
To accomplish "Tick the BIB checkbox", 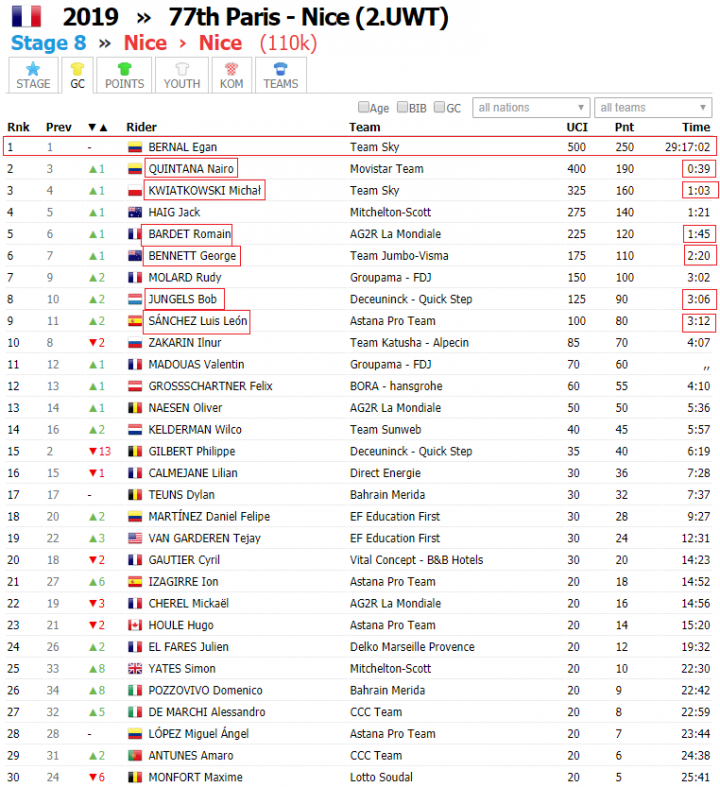I will pos(402,107).
